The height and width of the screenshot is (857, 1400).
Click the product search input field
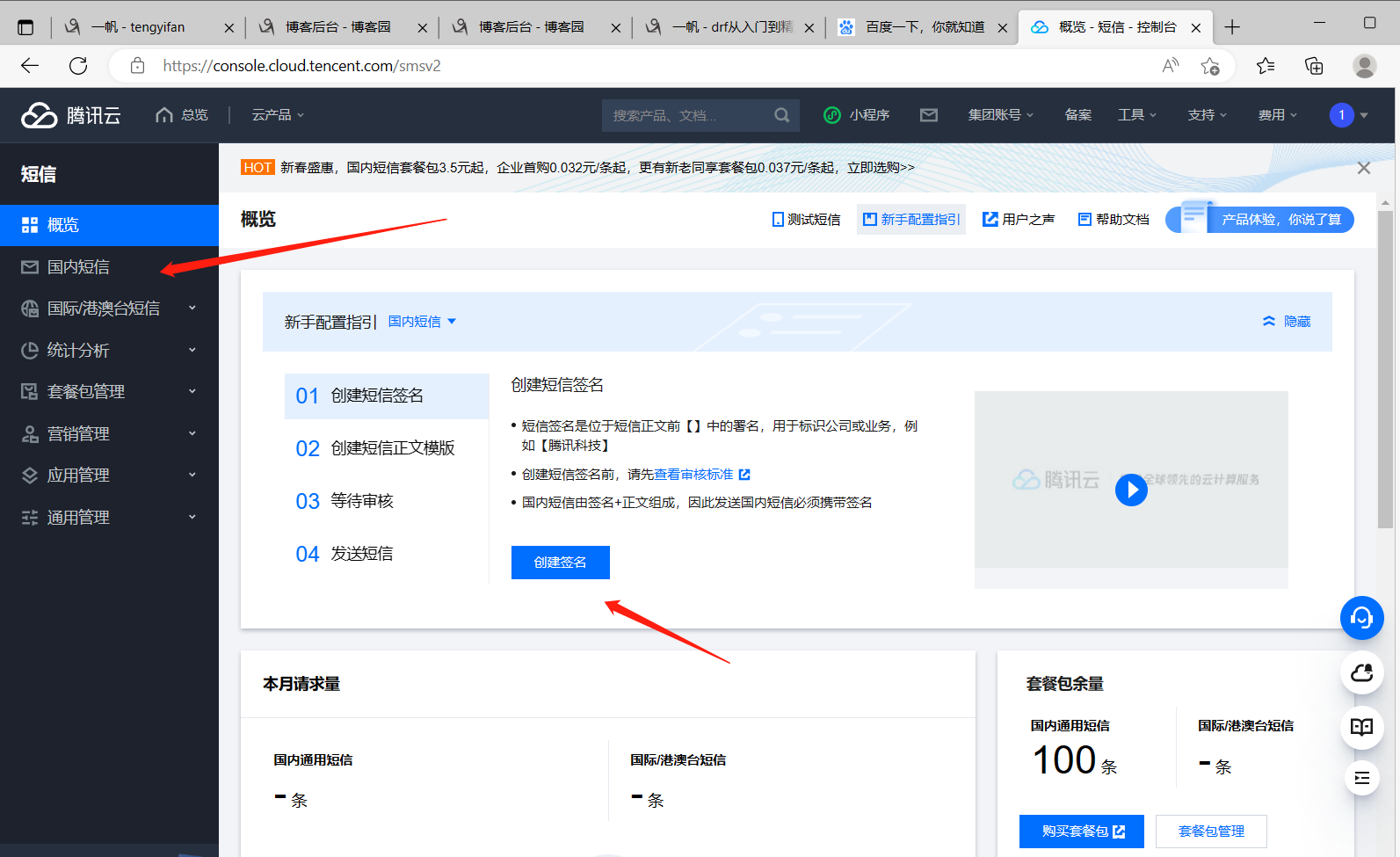point(700,115)
